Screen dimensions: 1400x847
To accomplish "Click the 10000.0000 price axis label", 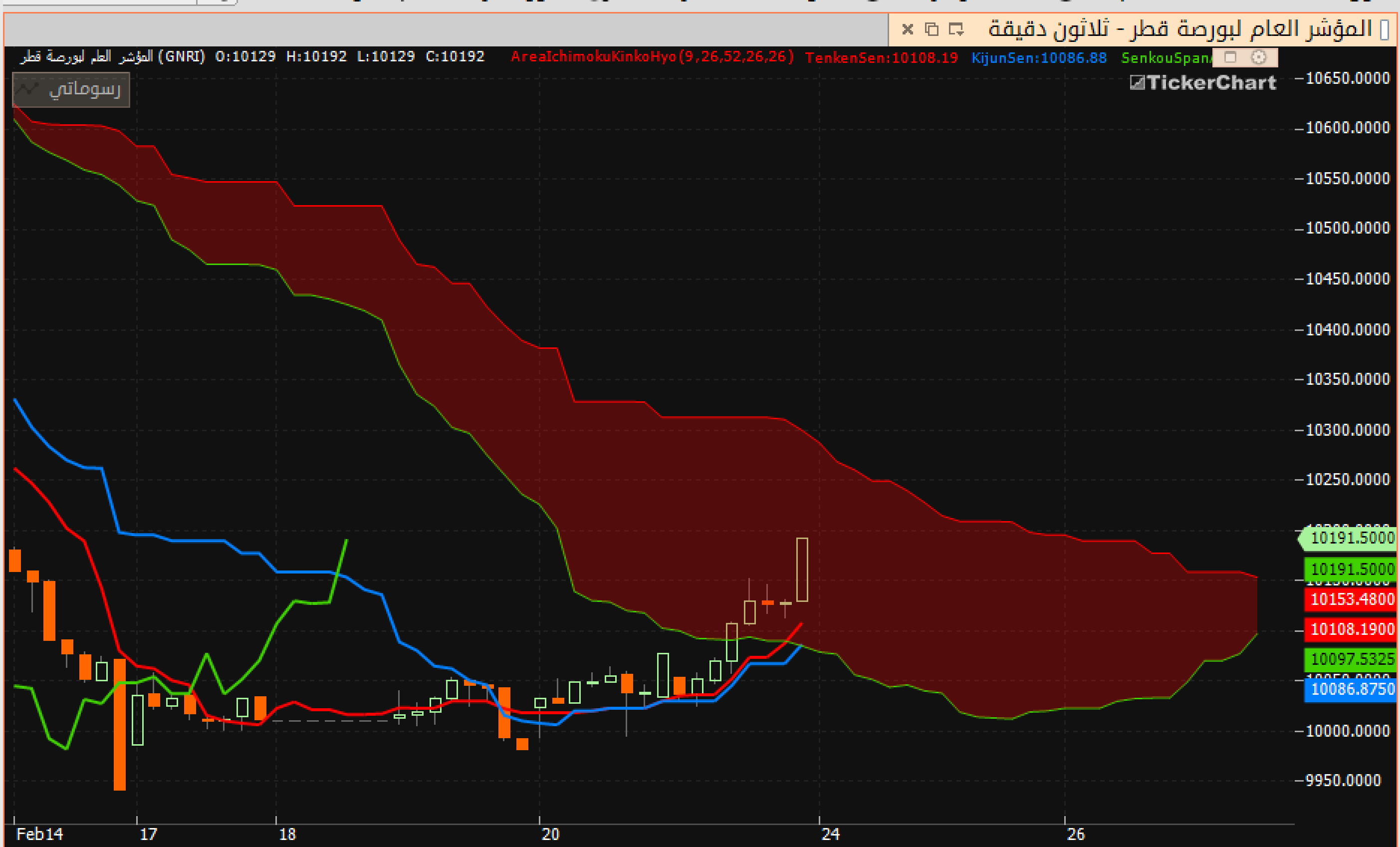I will (x=1348, y=731).
